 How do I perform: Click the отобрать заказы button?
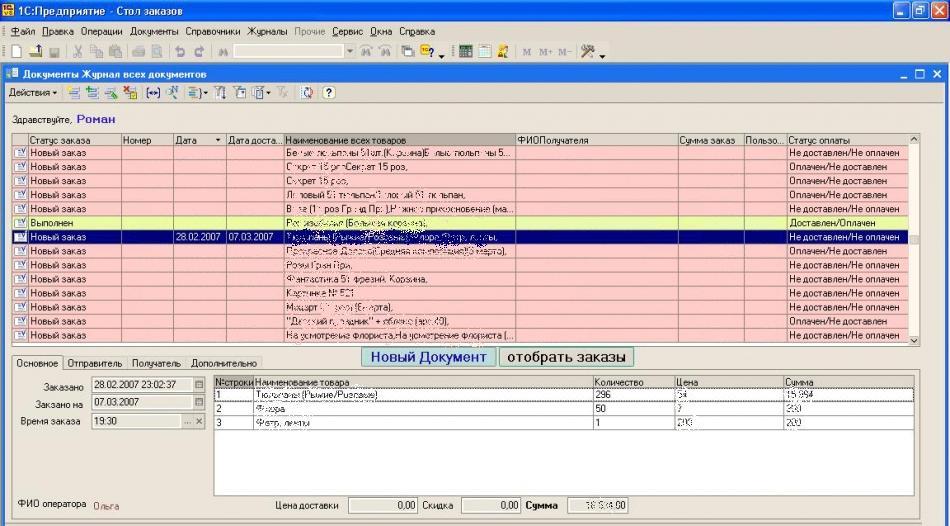coord(566,357)
